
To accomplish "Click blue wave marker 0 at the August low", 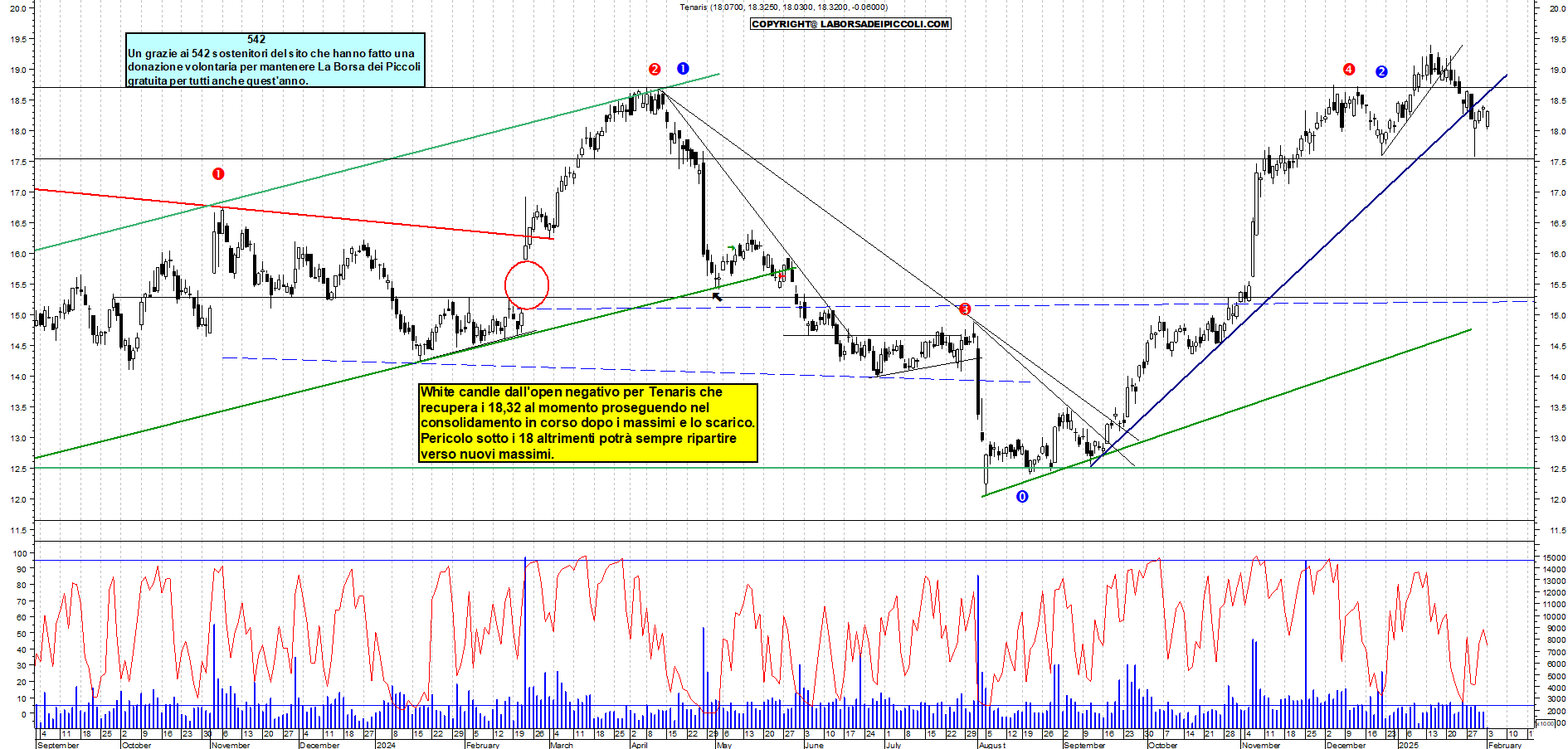I will pyautogui.click(x=1022, y=497).
